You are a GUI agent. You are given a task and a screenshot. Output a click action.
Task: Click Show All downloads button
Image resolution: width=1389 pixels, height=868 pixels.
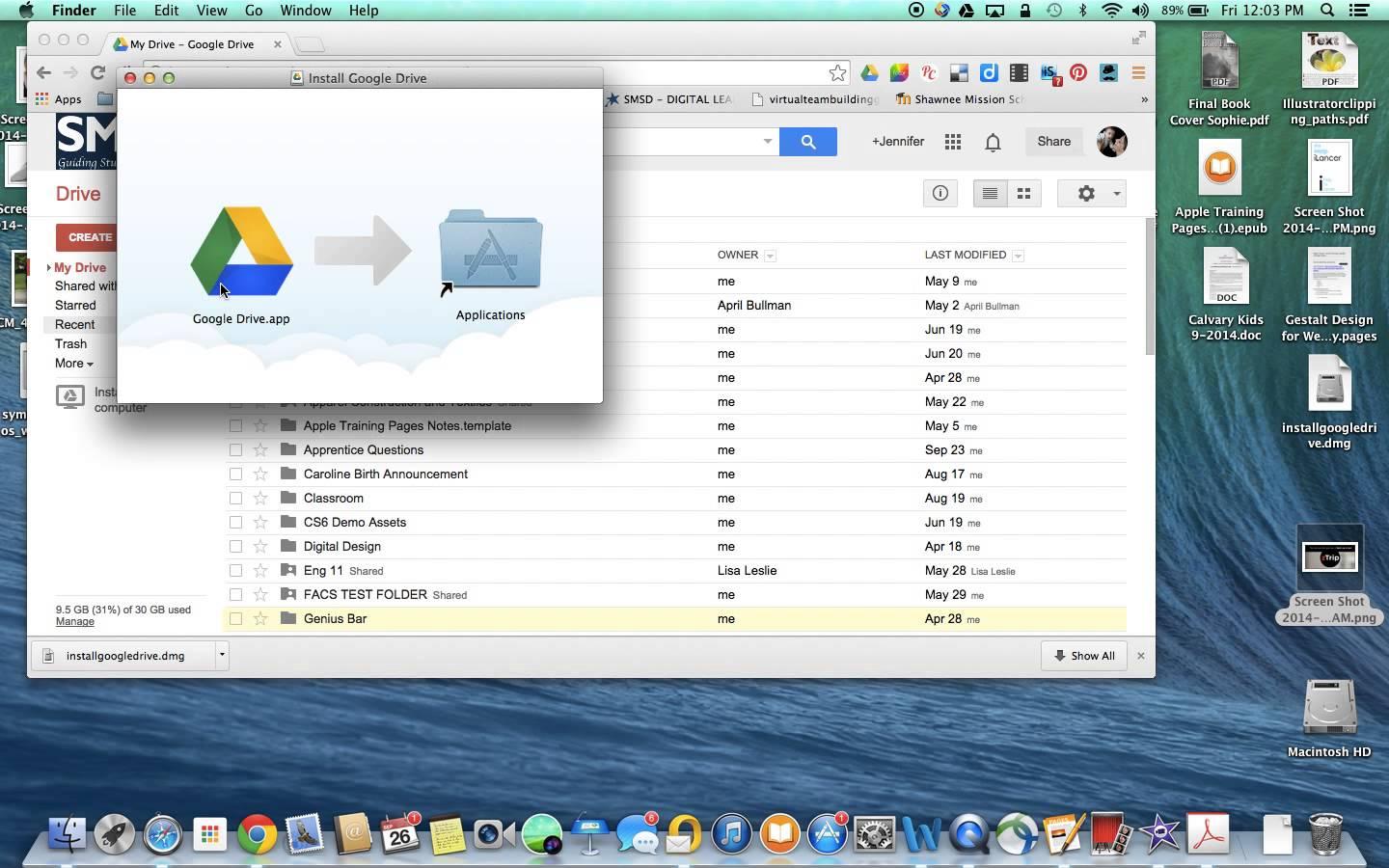[x=1084, y=656]
